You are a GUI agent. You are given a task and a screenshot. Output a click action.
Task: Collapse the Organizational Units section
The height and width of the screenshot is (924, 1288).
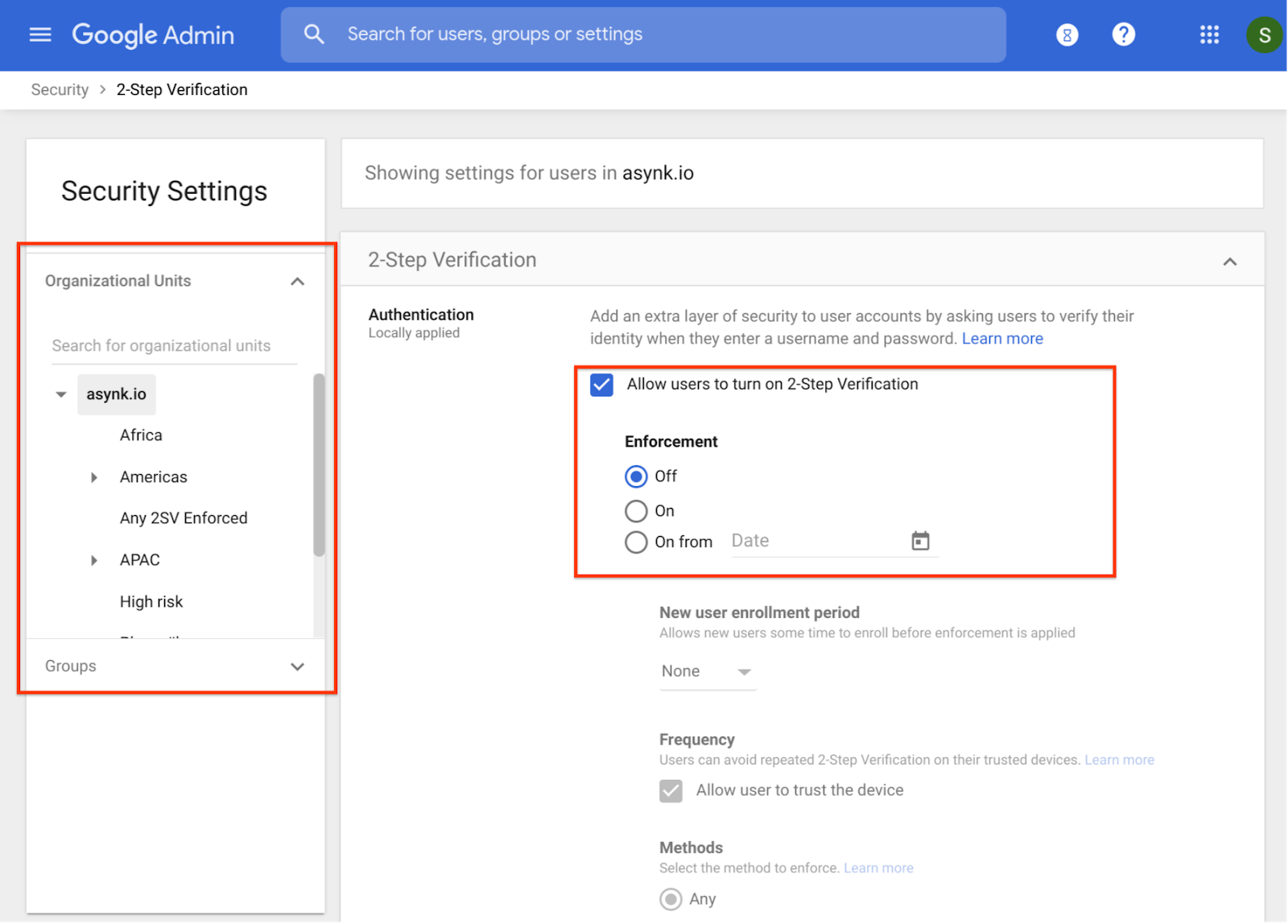(297, 281)
